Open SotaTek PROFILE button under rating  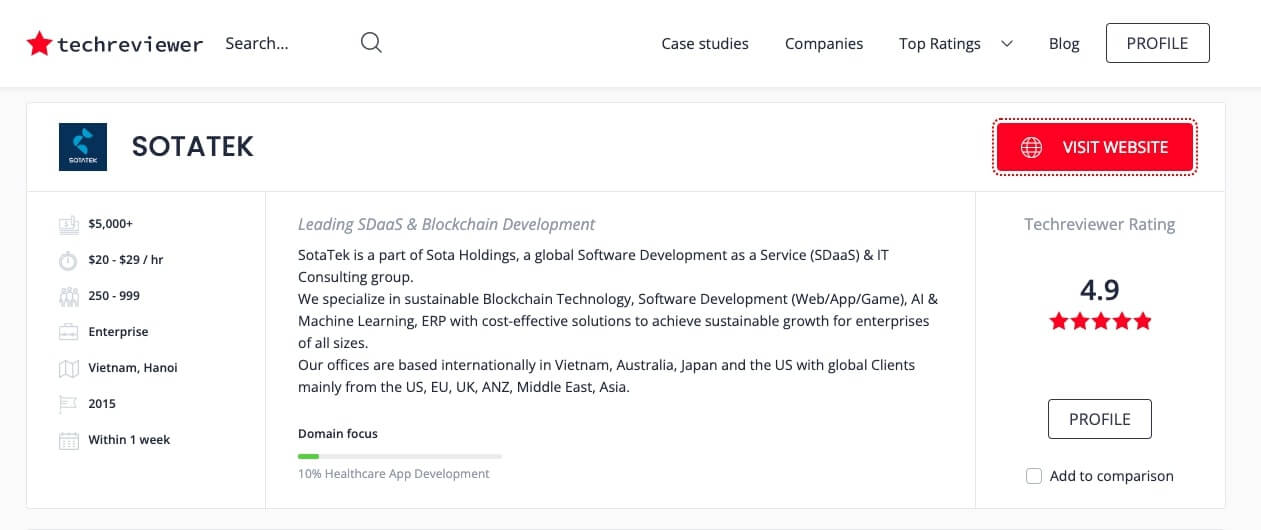[1100, 419]
